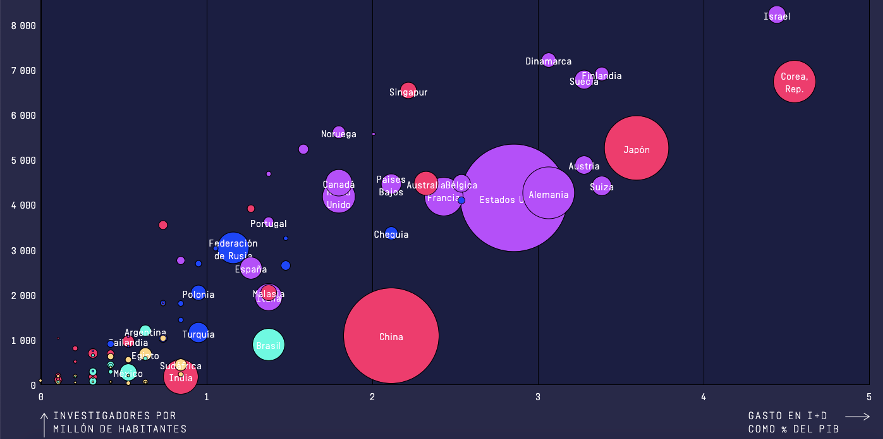Click the Turquía bubble
Viewport: 883px width, 439px height.
(x=199, y=332)
